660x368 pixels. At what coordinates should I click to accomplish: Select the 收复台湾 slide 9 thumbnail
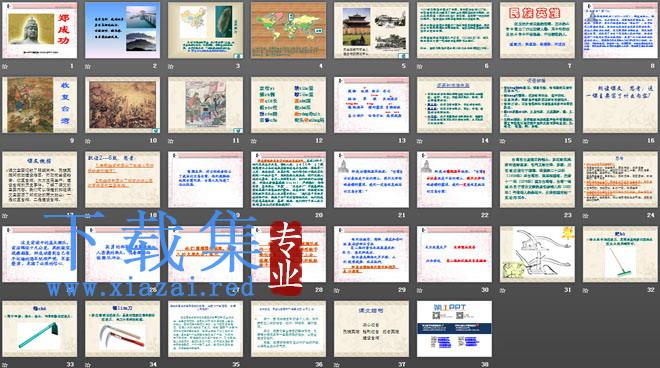coord(40,105)
